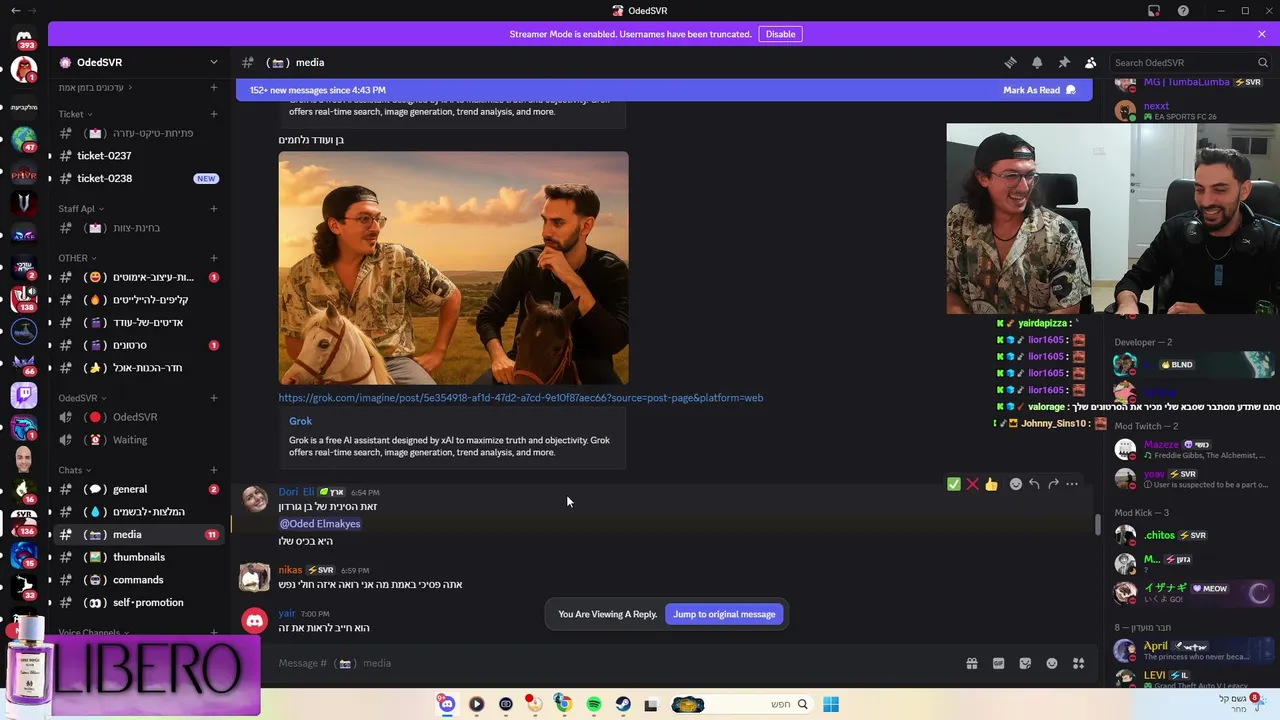
Task: Open the ticket-0238 channel
Action: [139, 178]
